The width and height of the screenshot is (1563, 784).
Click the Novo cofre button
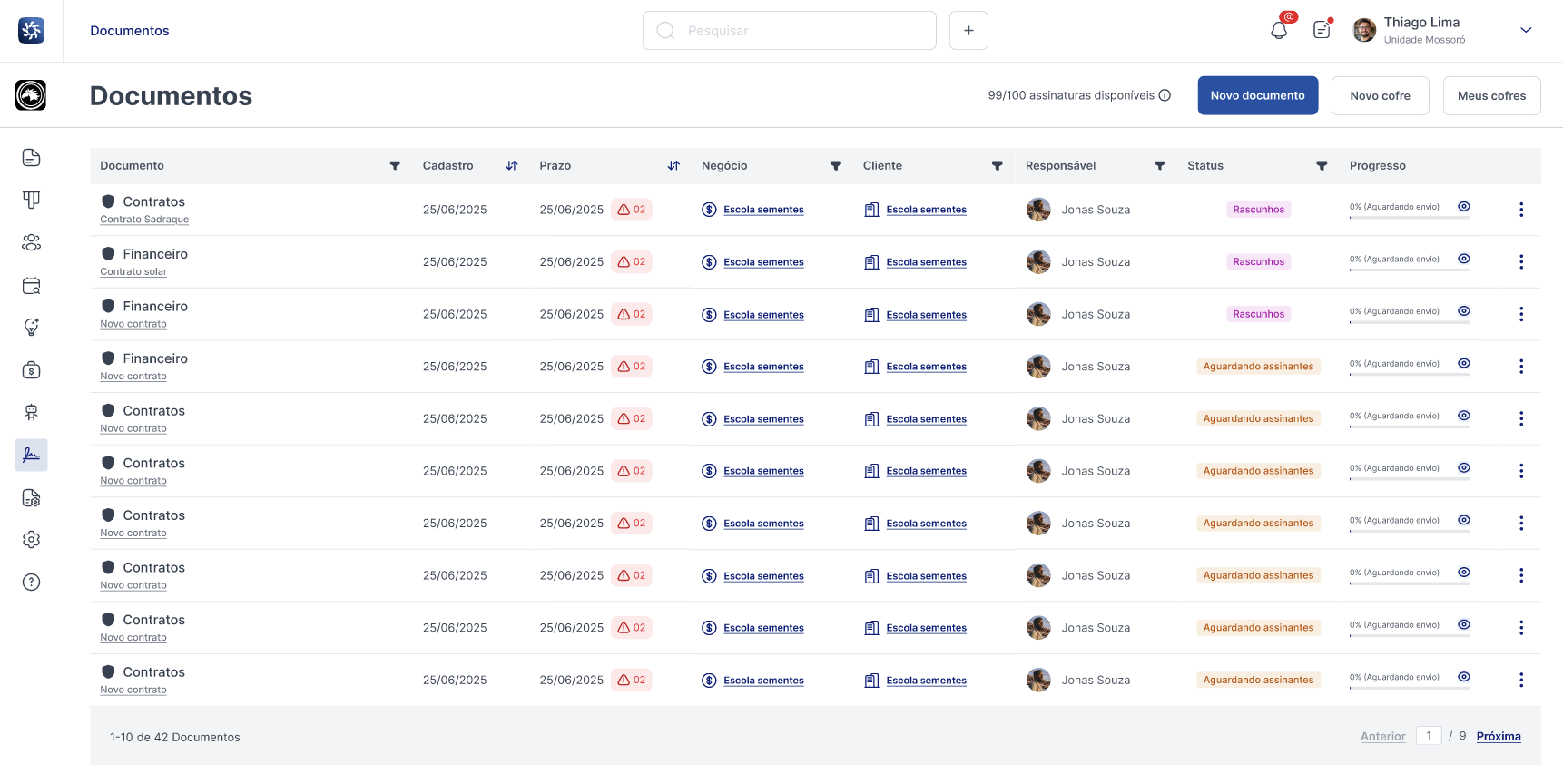point(1380,95)
